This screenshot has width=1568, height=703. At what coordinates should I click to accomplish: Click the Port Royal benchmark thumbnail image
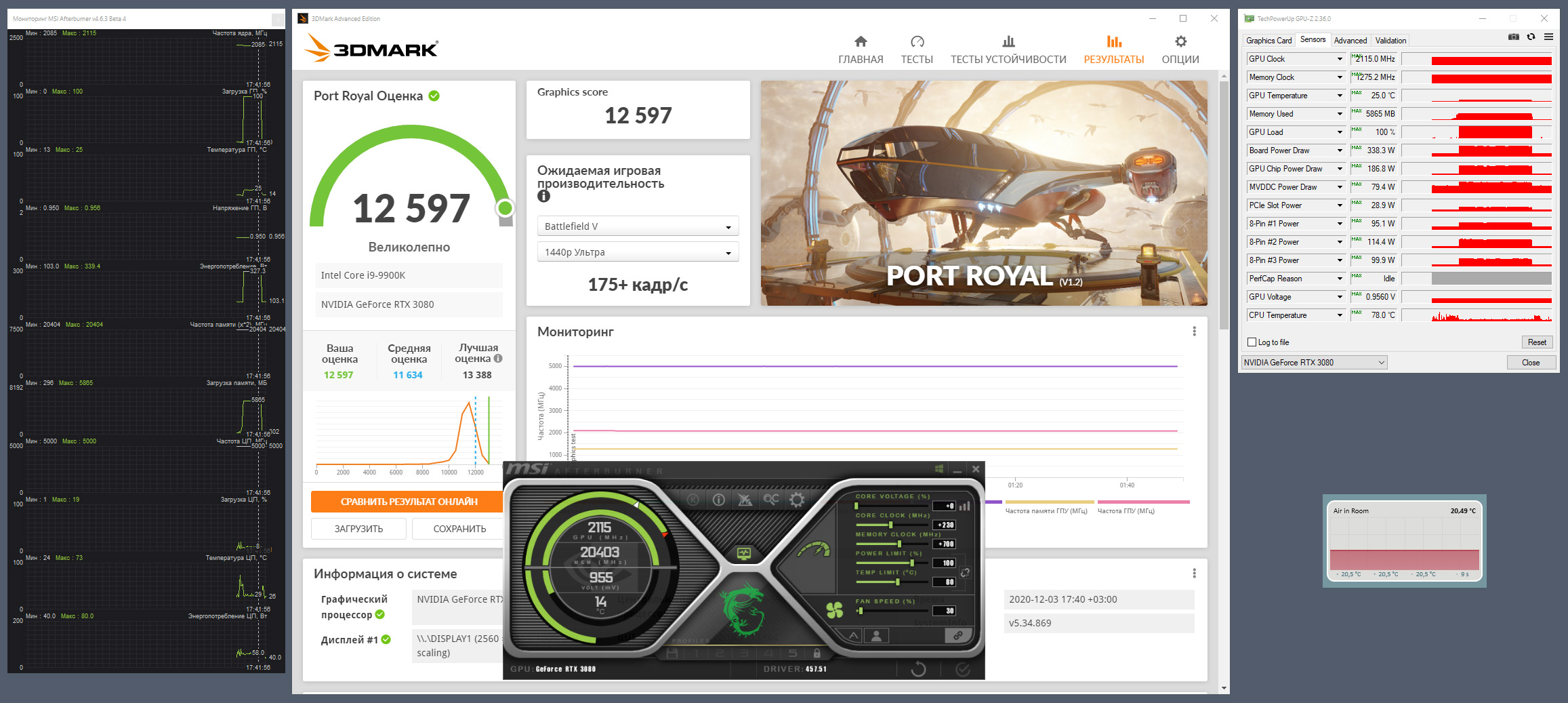pyautogui.click(x=984, y=193)
